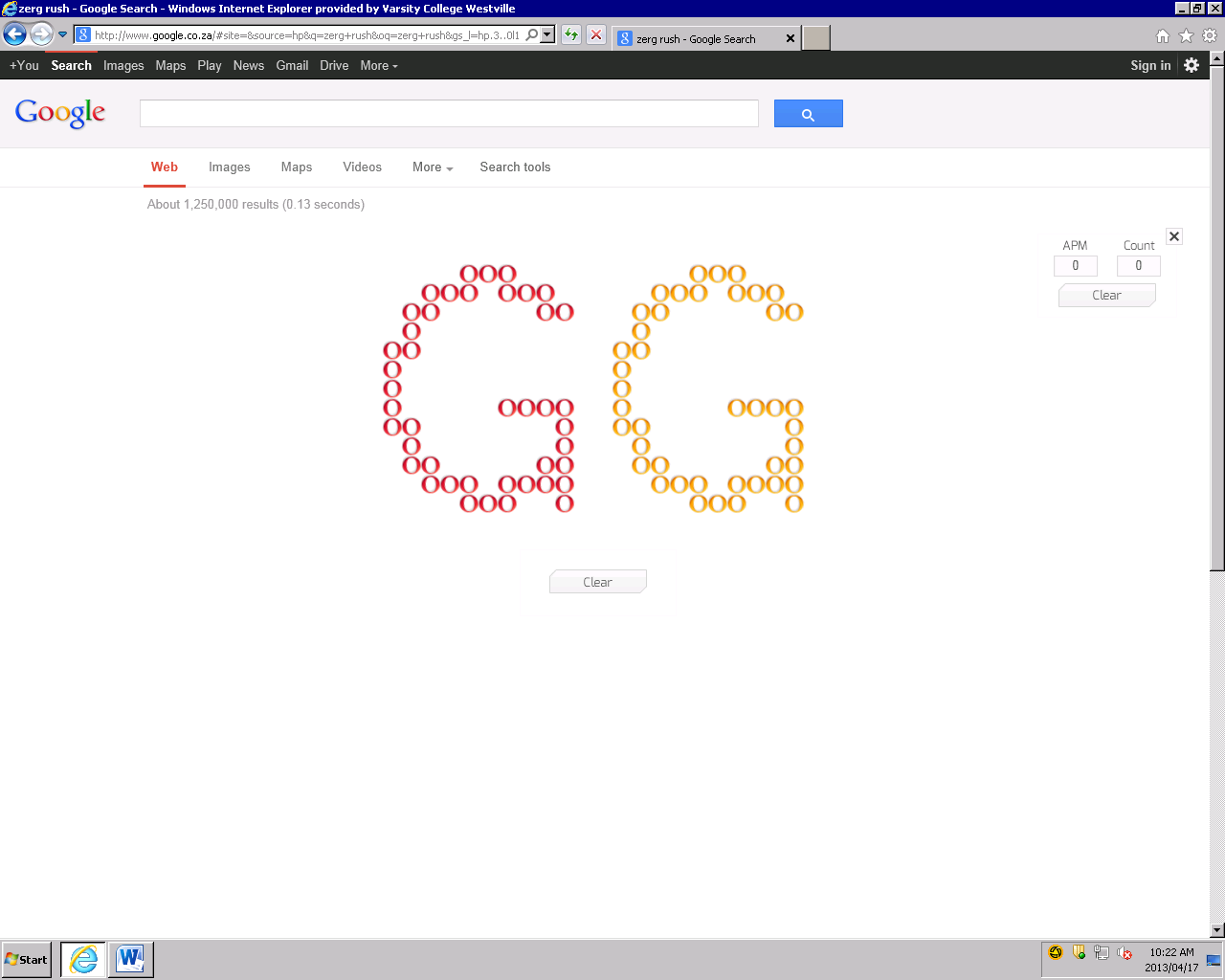1225x980 pixels.
Task: Click the APM score field
Action: click(1076, 266)
